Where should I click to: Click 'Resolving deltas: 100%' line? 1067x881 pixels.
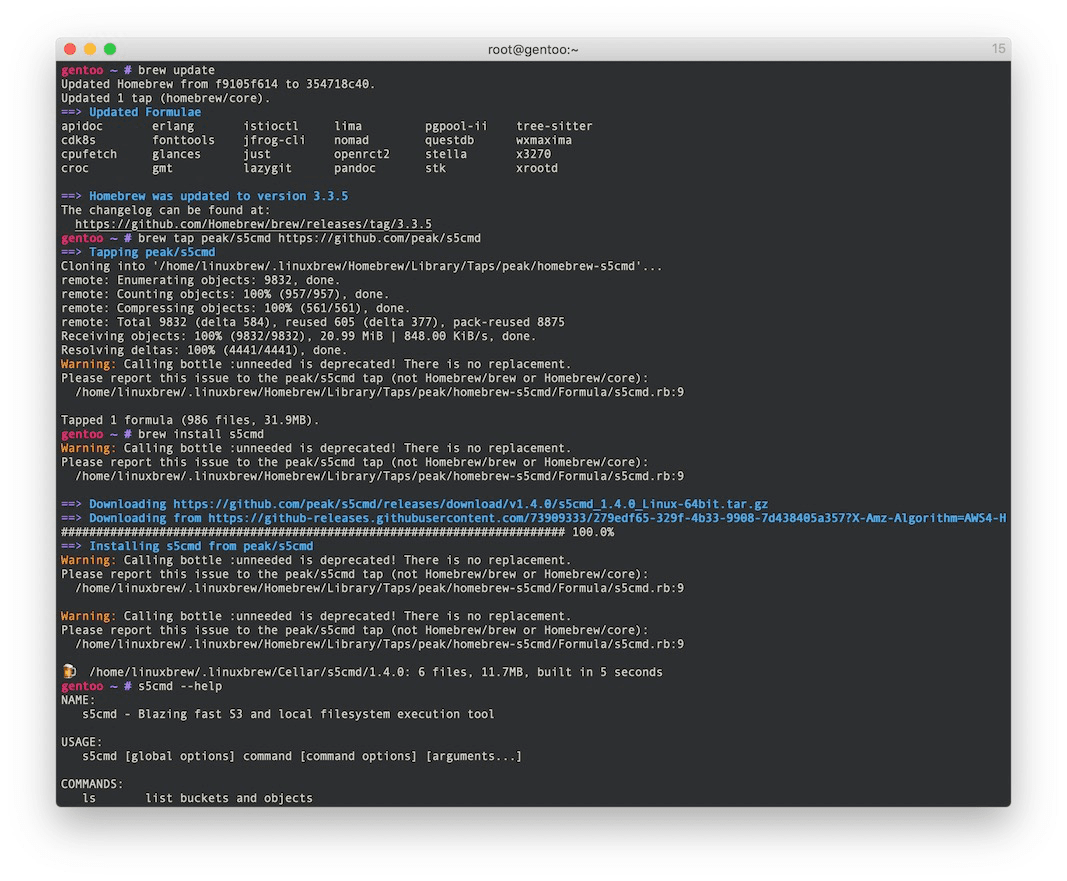click(204, 350)
